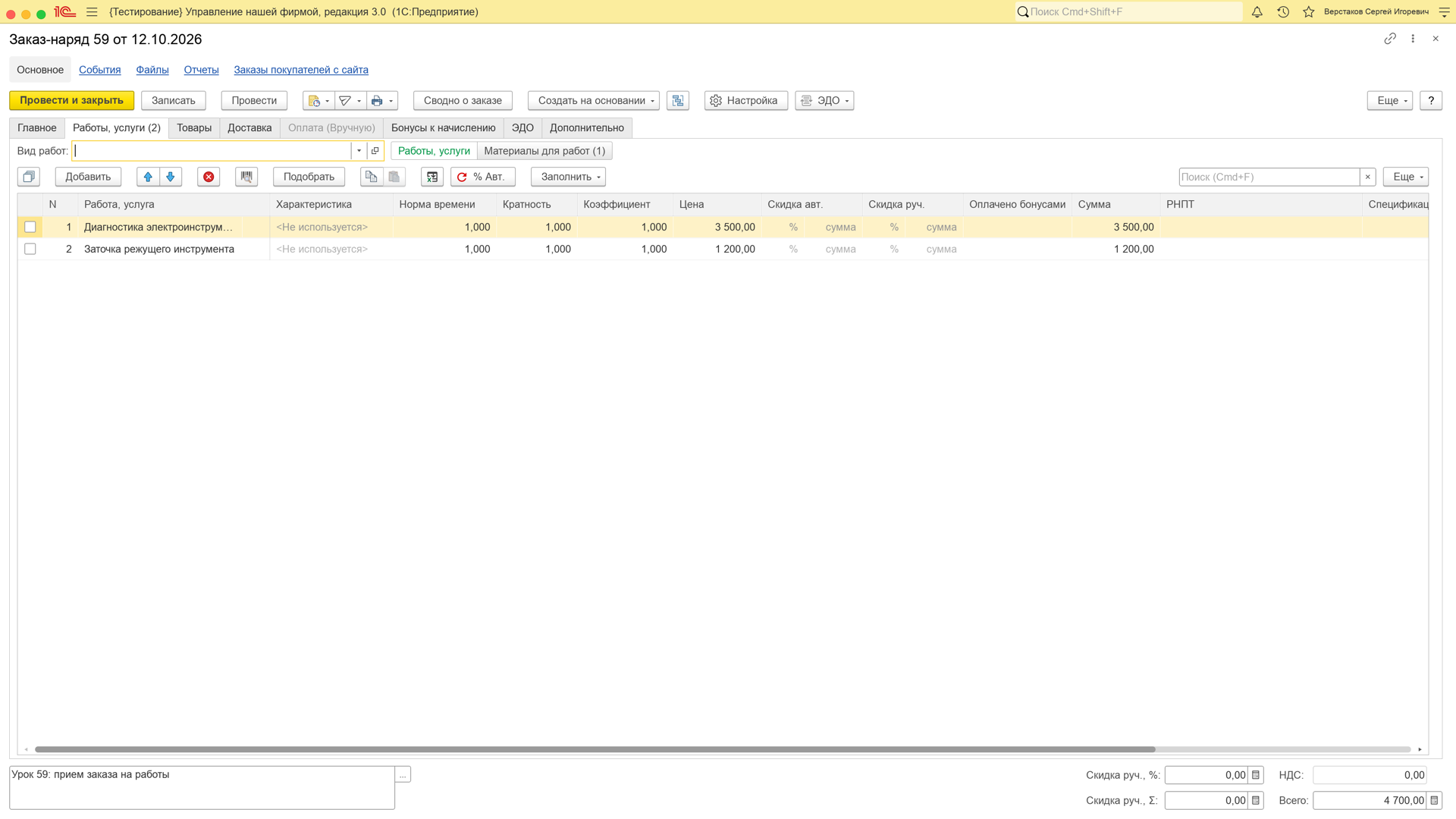This screenshot has height=819, width=1456.
Task: Expand the Вид работ dropdown arrow
Action: point(359,151)
